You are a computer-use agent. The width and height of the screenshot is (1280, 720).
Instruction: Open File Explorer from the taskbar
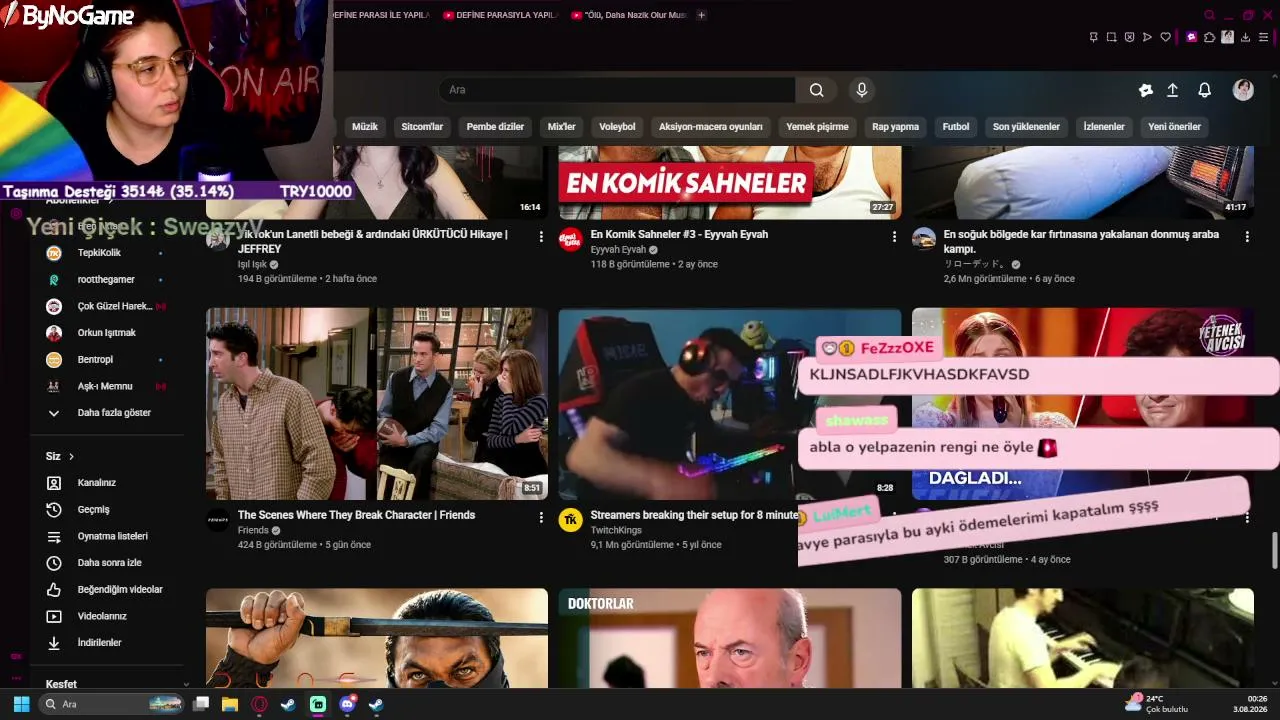coord(230,704)
